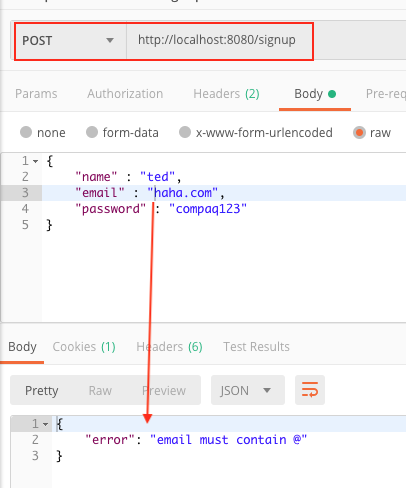Switch to the Params tab
Image resolution: width=406 pixels, height=488 pixels.
click(x=36, y=94)
